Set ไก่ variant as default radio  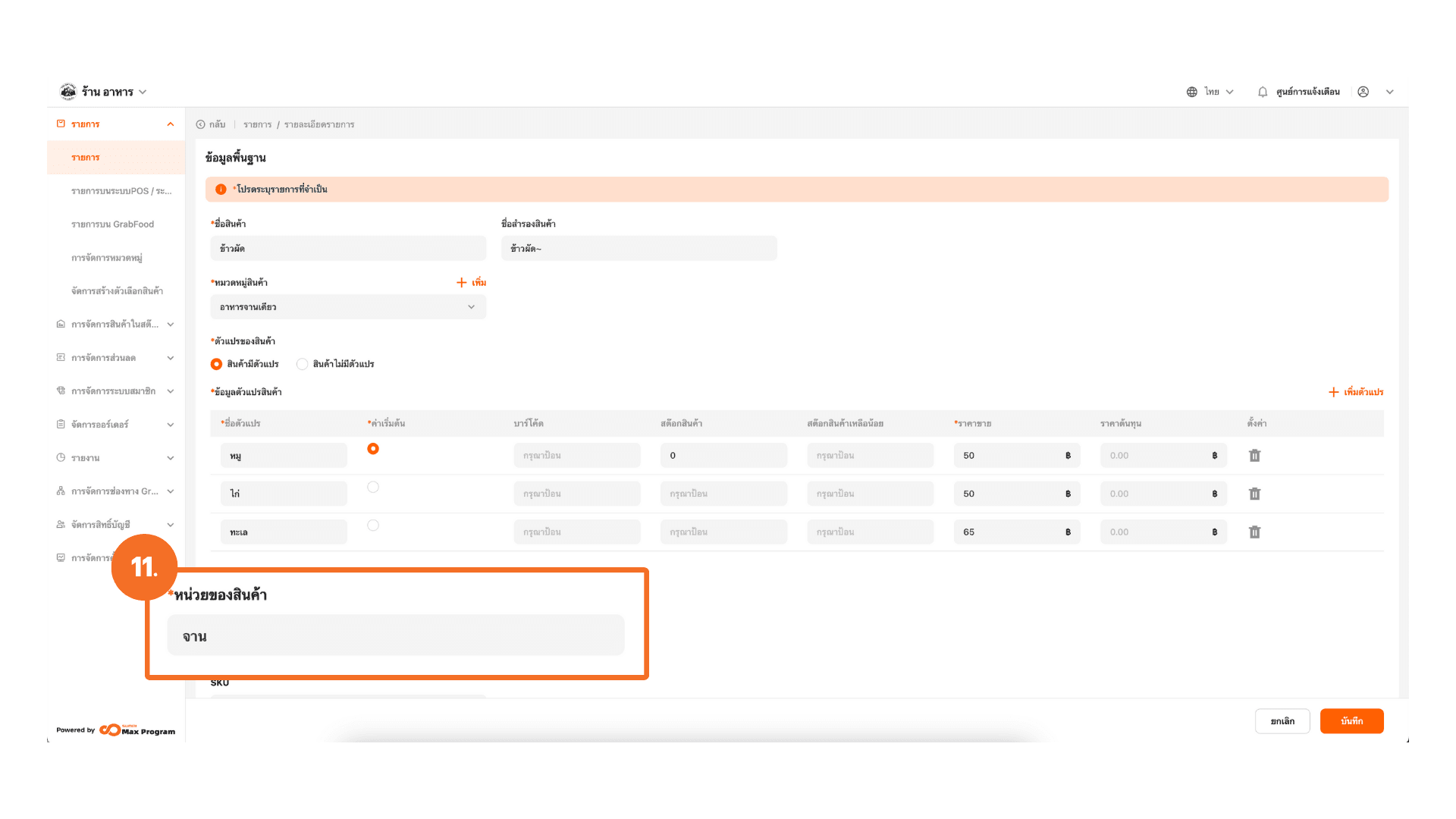(373, 487)
